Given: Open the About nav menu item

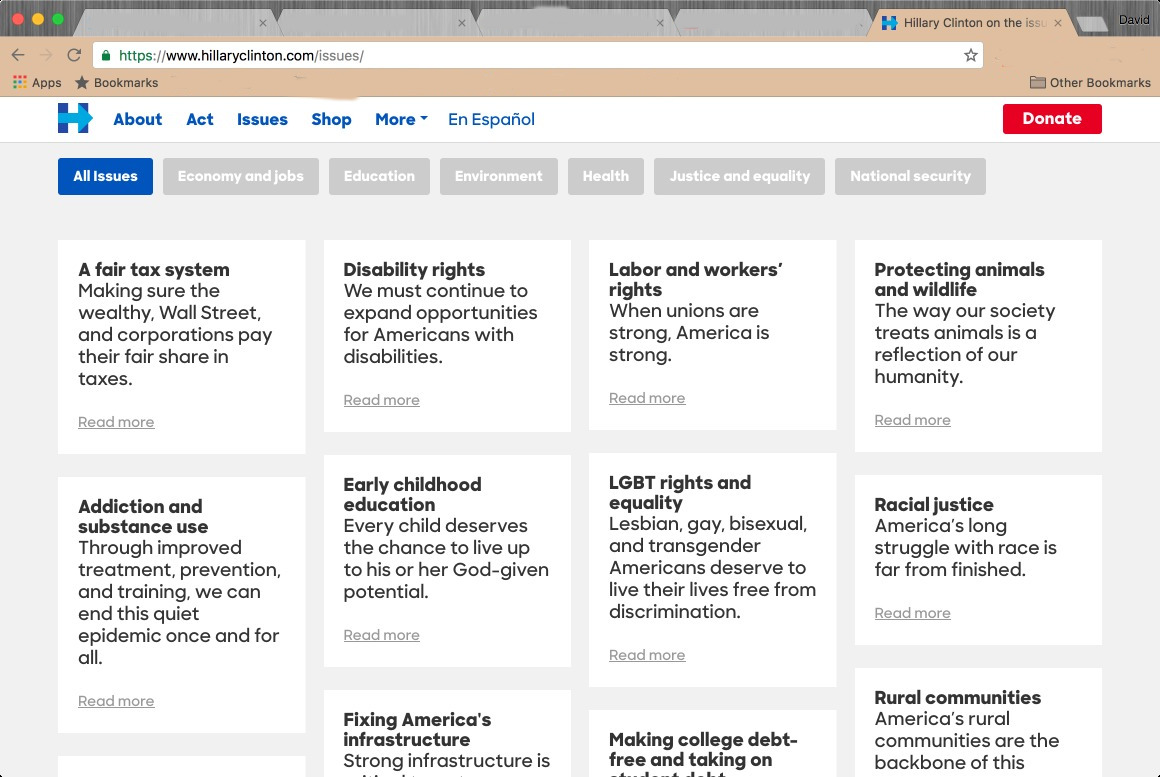Looking at the screenshot, I should (138, 119).
